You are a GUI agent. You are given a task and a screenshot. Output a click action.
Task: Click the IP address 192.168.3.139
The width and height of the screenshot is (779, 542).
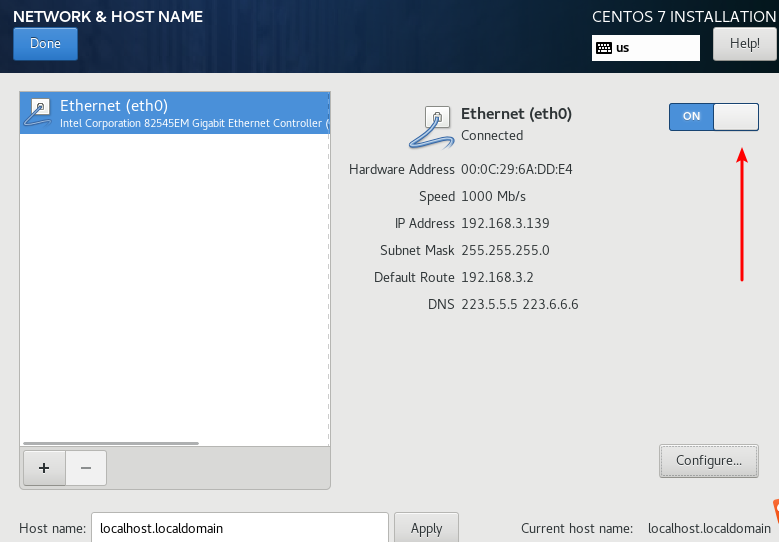[505, 223]
